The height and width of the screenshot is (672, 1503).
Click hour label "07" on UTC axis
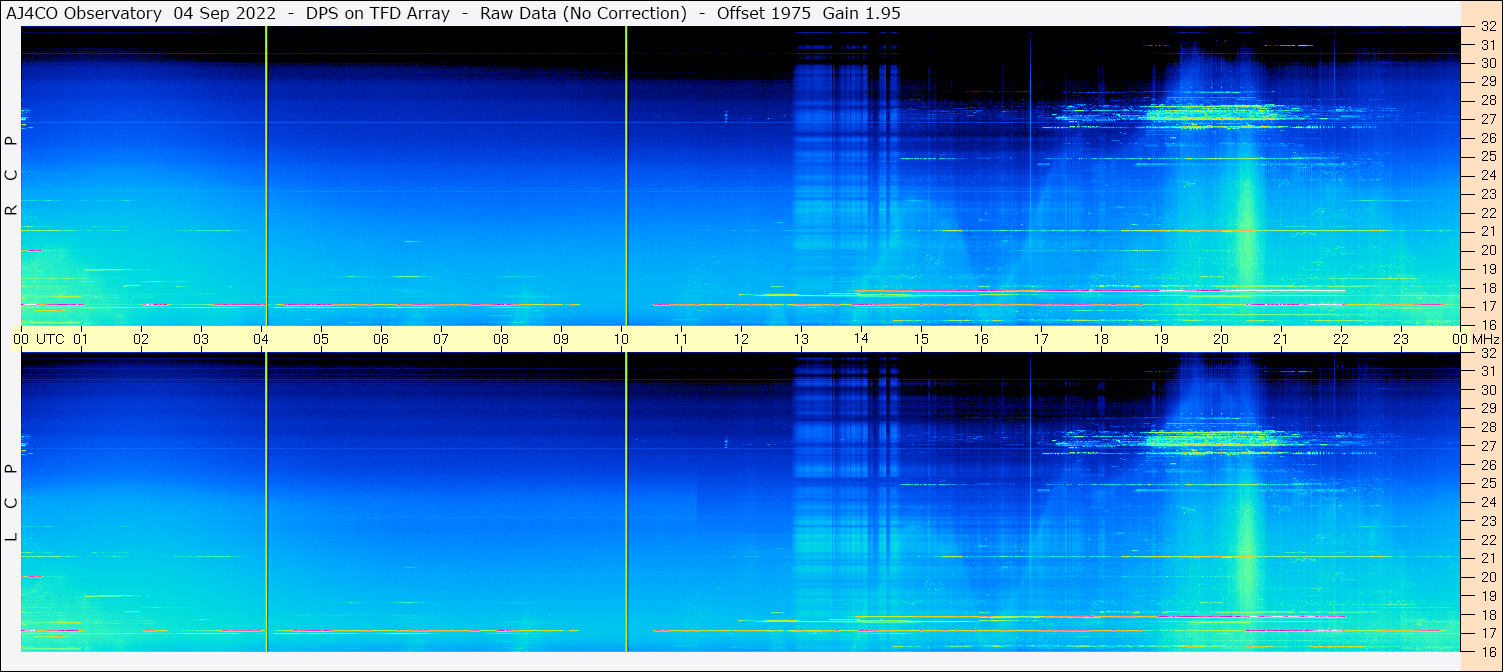[441, 339]
